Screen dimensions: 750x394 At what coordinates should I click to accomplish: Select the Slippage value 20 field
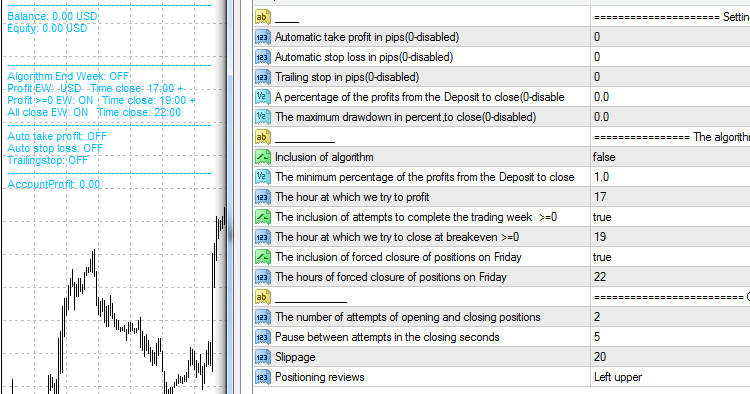tap(670, 357)
